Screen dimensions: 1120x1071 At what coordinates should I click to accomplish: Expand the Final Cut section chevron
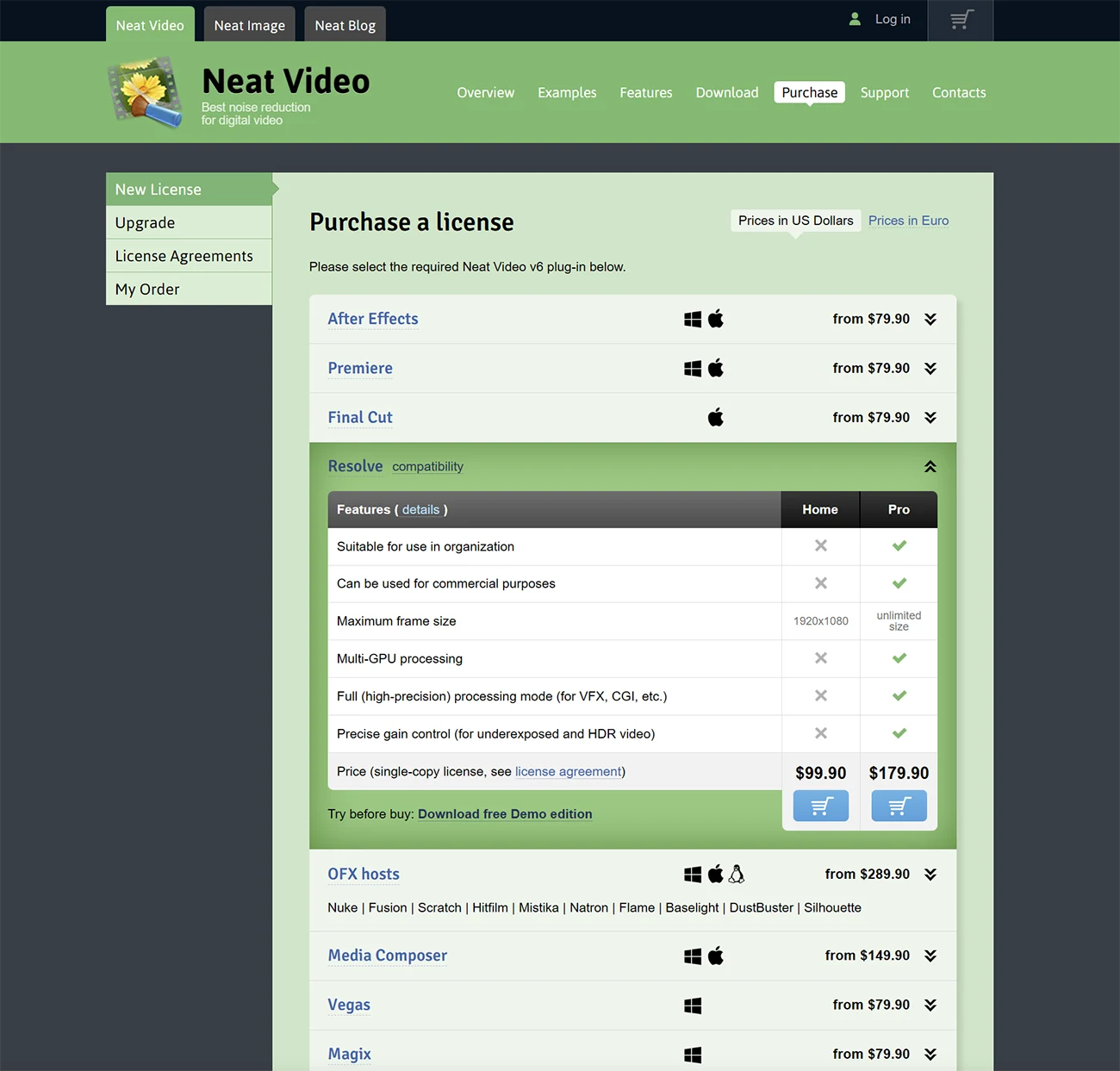click(x=930, y=417)
